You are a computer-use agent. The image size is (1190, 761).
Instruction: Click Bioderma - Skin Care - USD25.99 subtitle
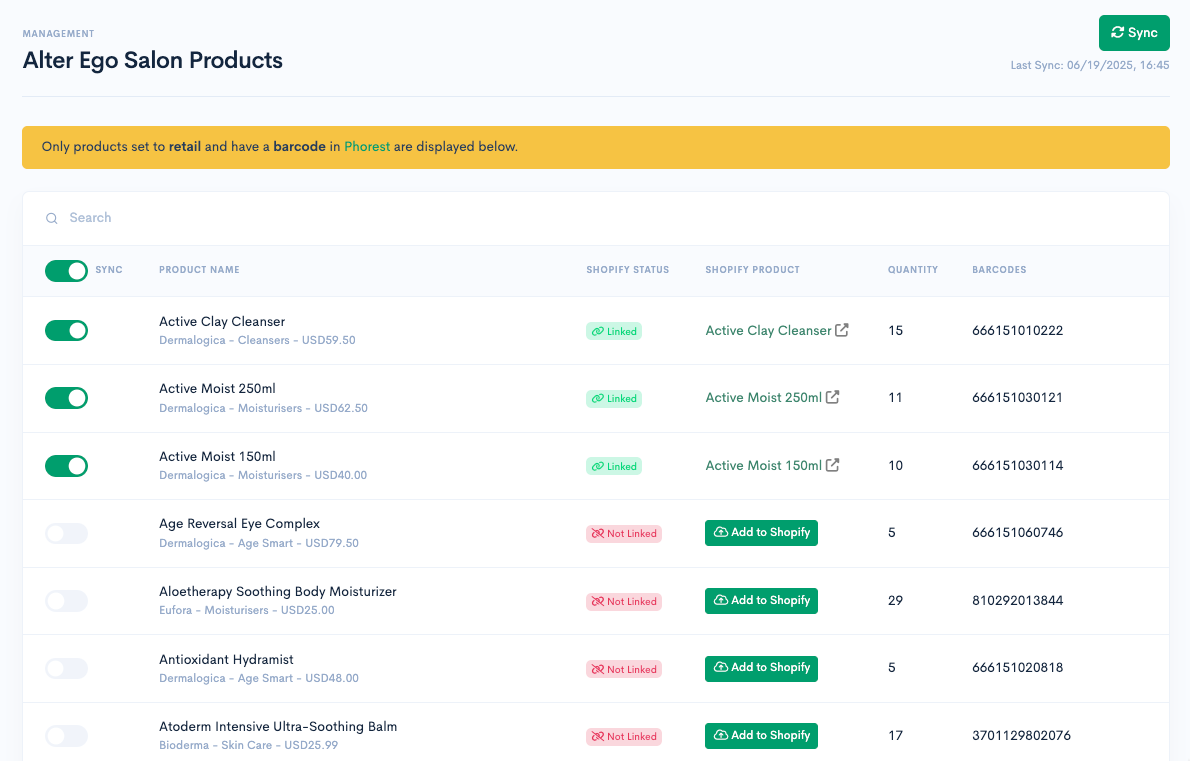click(x=248, y=745)
